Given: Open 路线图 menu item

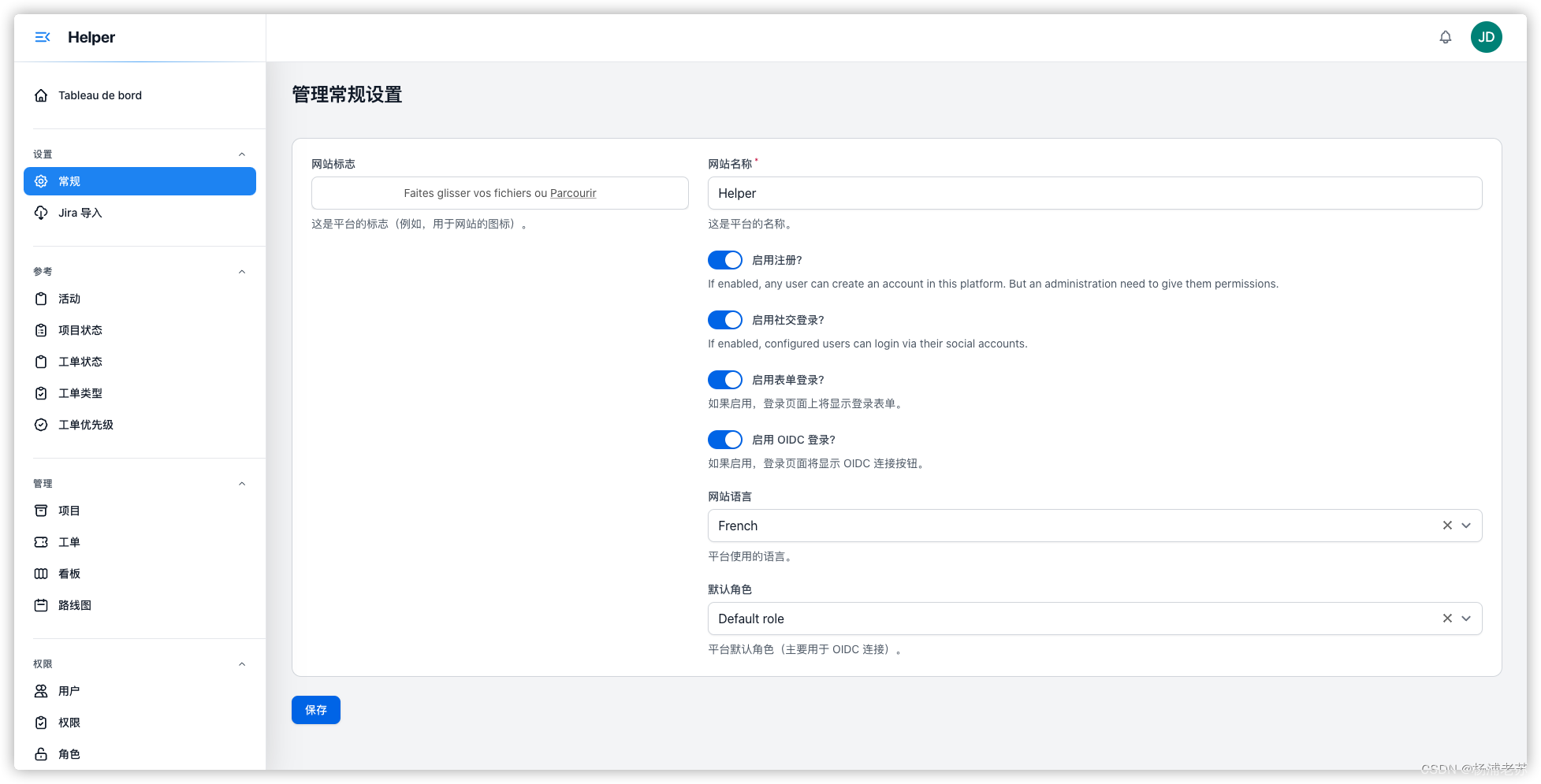Looking at the screenshot, I should [140, 605].
